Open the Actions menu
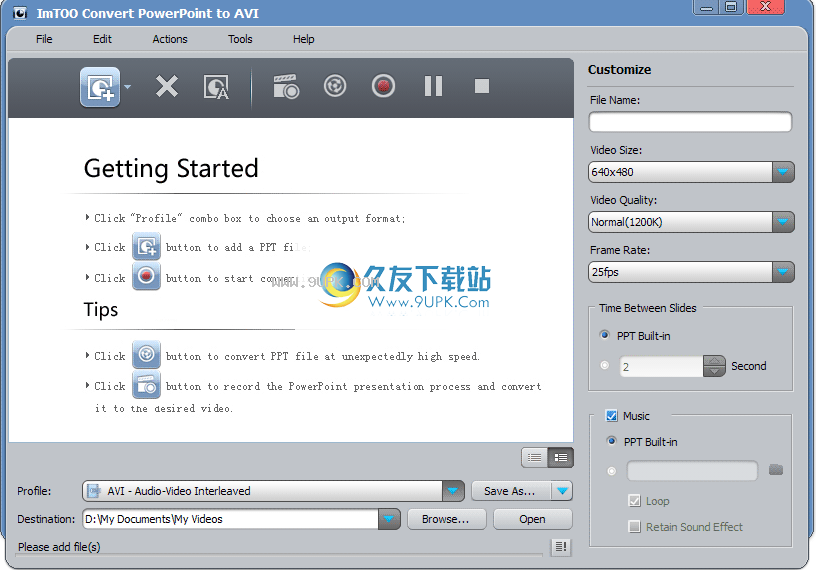The height and width of the screenshot is (570, 816). (170, 39)
